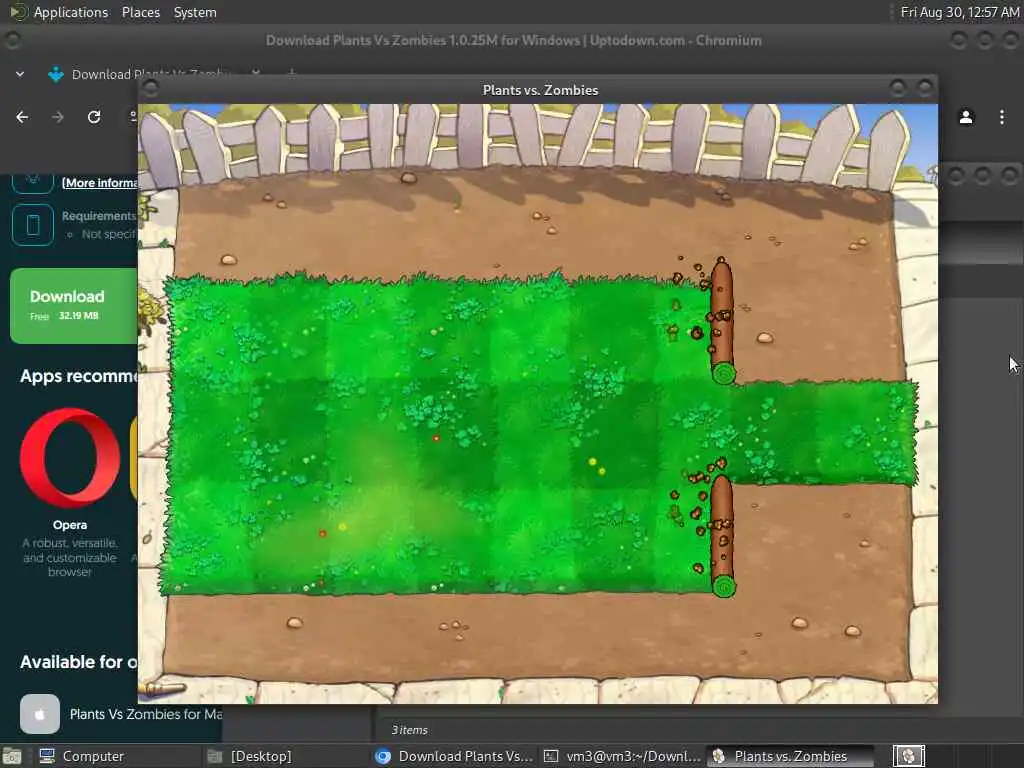
Task: Open Chromium three-dot menu
Action: click(1002, 117)
